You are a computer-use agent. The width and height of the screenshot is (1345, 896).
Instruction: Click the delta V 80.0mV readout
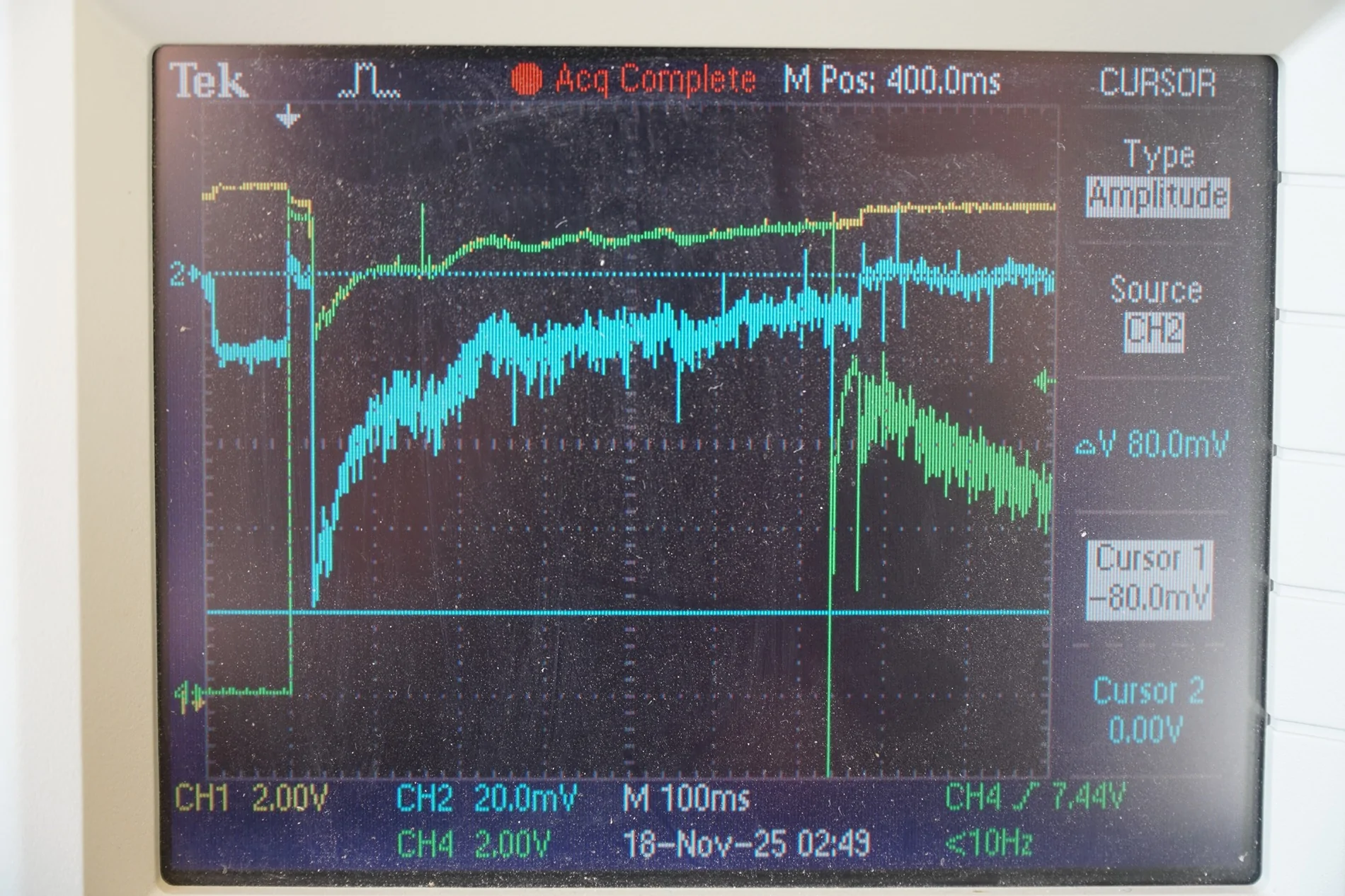click(x=1153, y=446)
